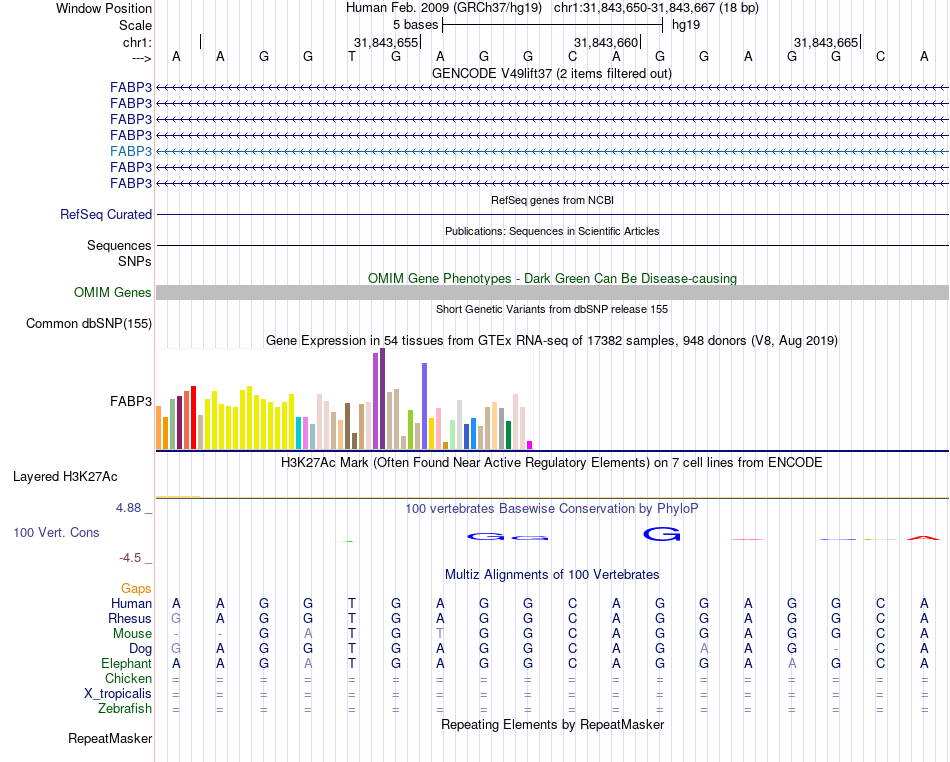This screenshot has width=950, height=762.
Task: Click the 4.88 conservation maximum value
Action: [129, 508]
